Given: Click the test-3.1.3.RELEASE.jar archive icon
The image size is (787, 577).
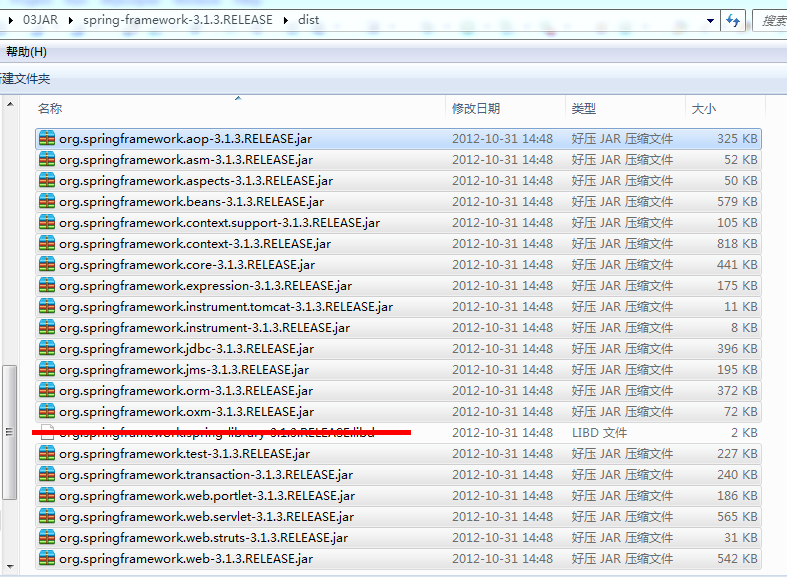Looking at the screenshot, I should pyautogui.click(x=47, y=454).
